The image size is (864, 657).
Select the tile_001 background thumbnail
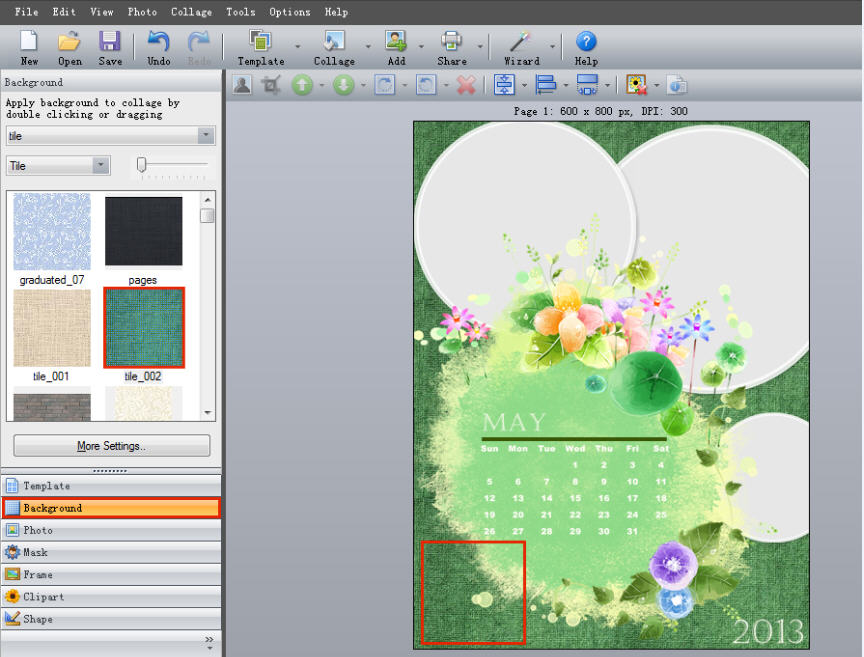(52, 328)
